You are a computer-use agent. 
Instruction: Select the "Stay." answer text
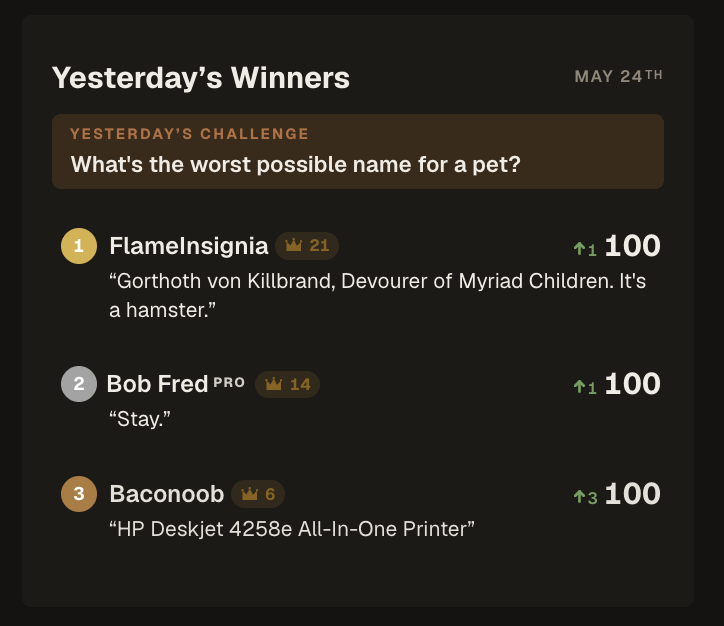140,419
